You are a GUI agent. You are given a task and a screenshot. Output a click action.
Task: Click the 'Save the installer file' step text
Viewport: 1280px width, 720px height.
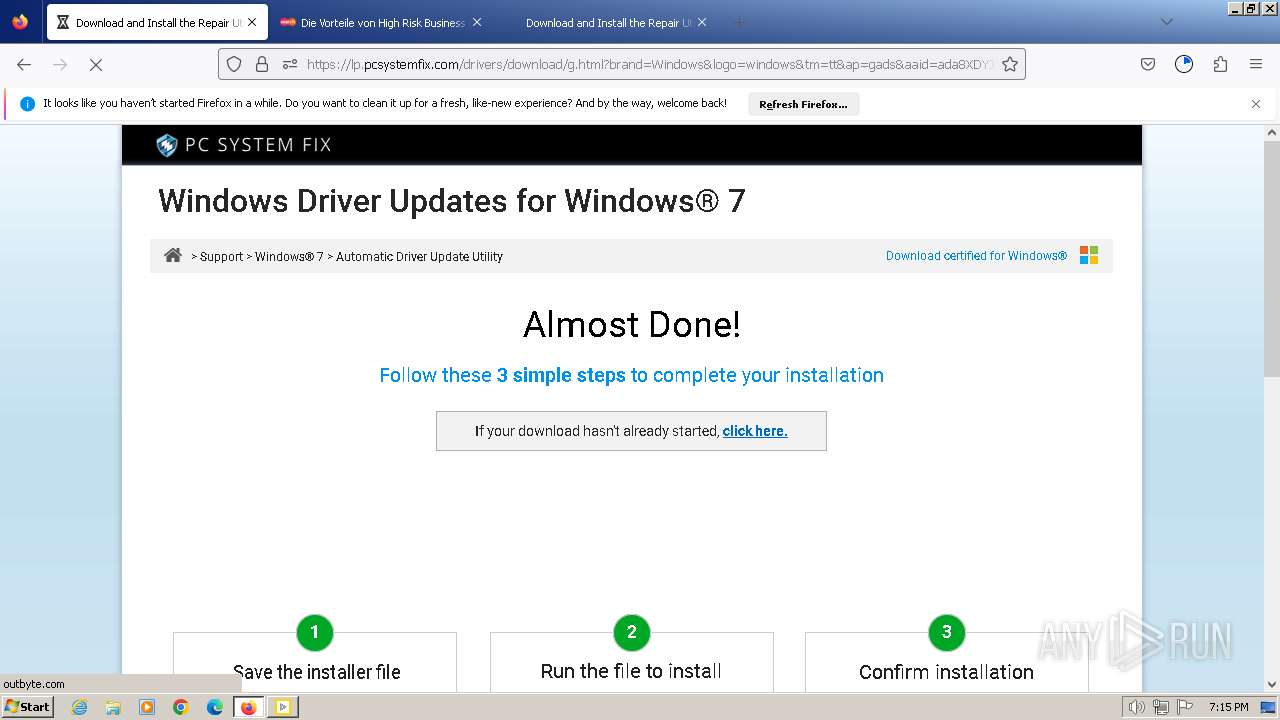[x=316, y=672]
